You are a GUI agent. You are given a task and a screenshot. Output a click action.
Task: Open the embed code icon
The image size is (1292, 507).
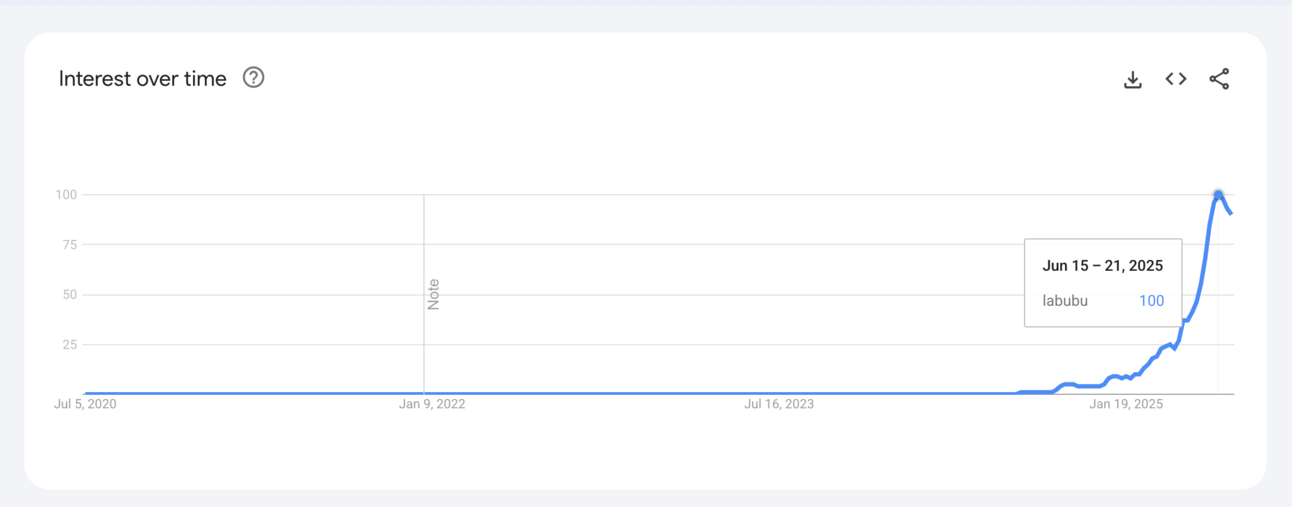pyautogui.click(x=1176, y=79)
